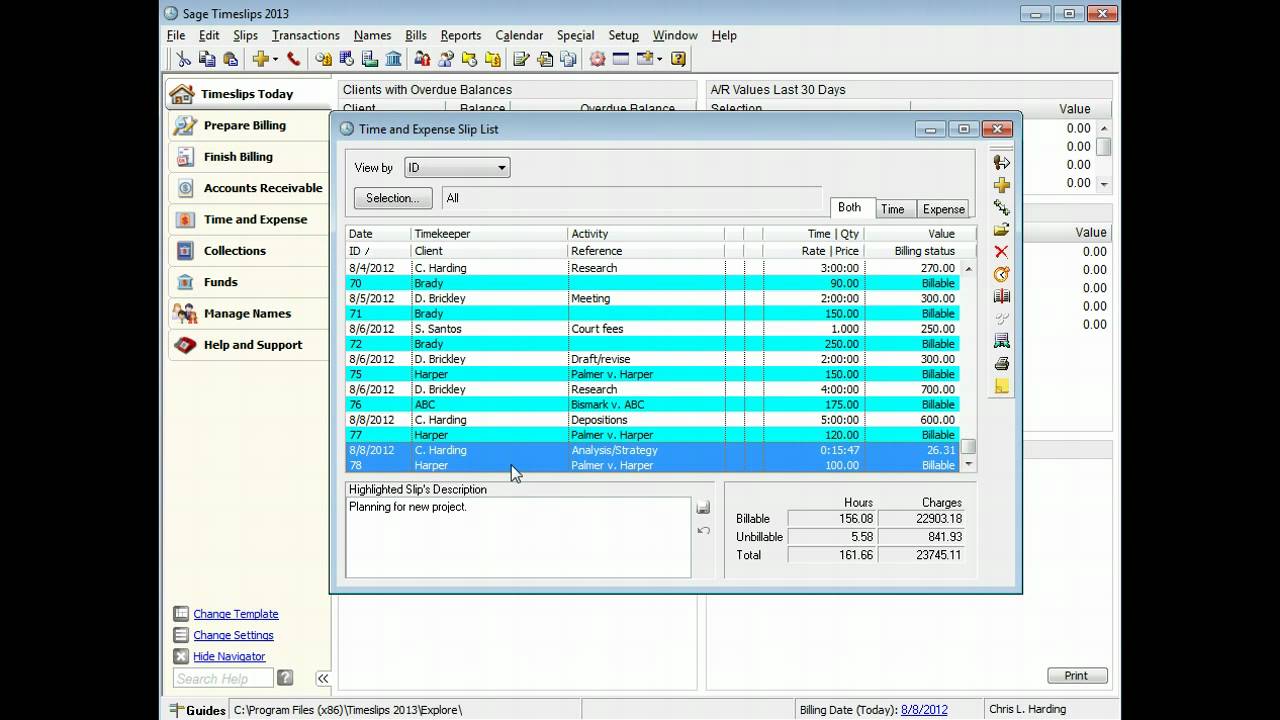Click the bank building toolbar icon

point(393,59)
